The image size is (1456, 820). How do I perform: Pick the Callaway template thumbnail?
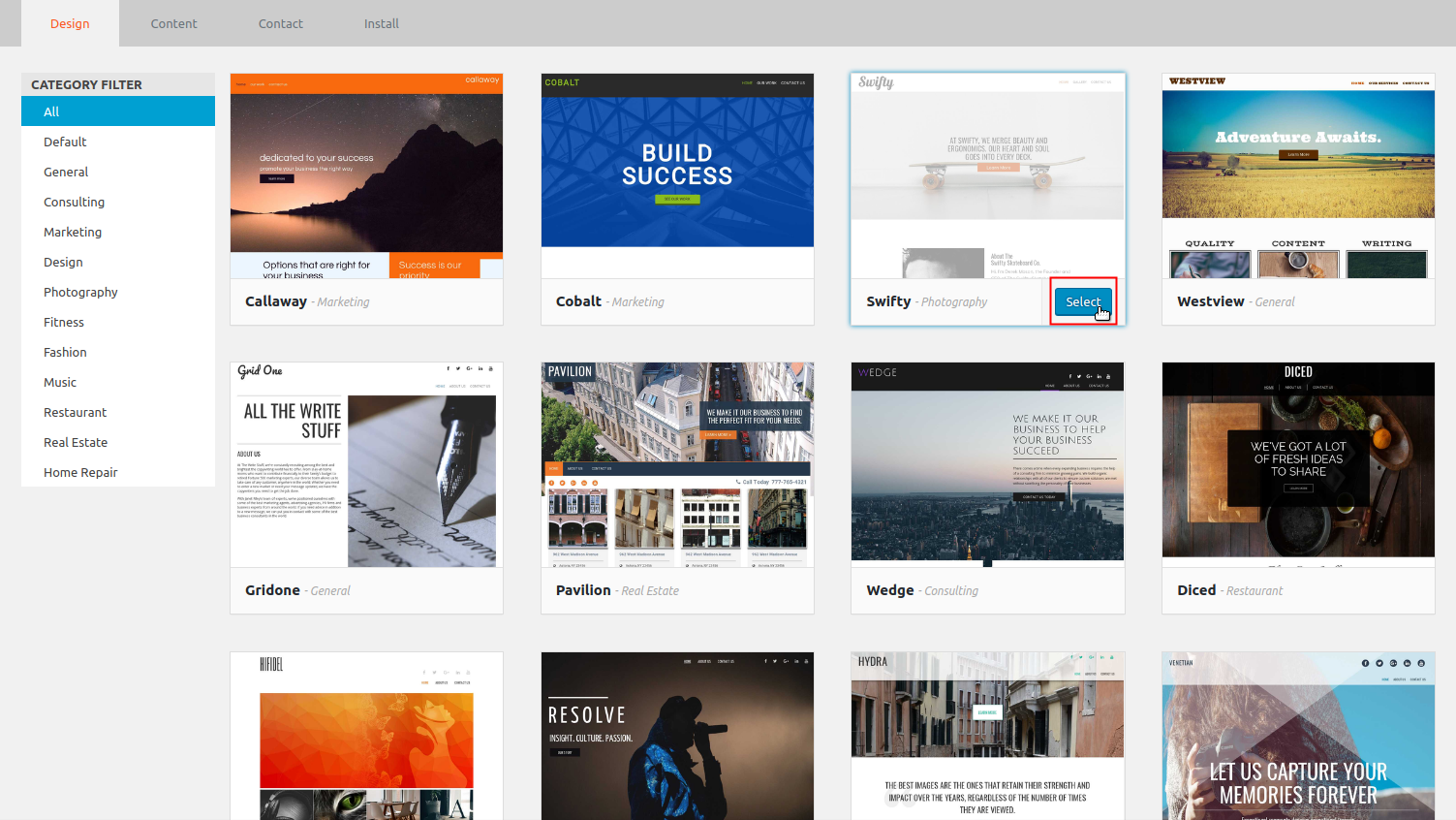tap(366, 176)
